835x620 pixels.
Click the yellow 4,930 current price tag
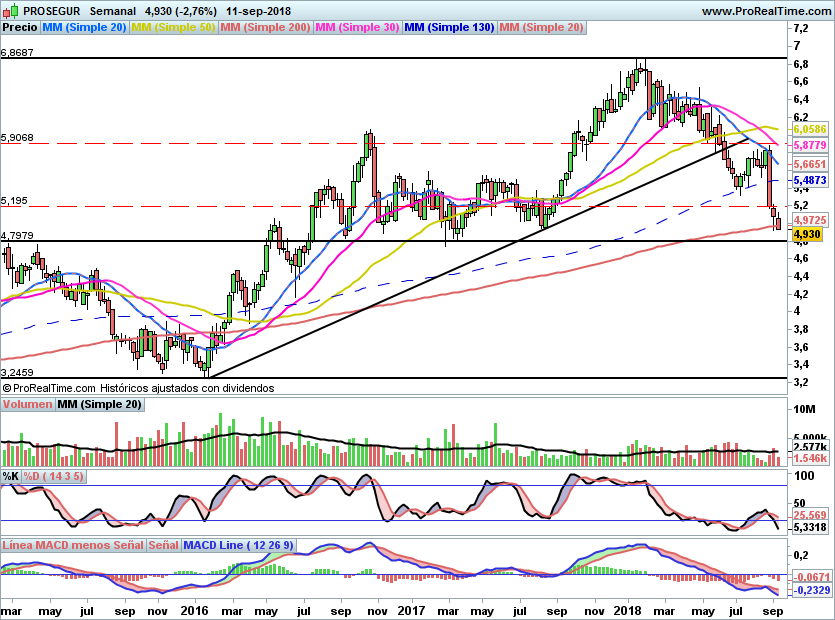[806, 234]
